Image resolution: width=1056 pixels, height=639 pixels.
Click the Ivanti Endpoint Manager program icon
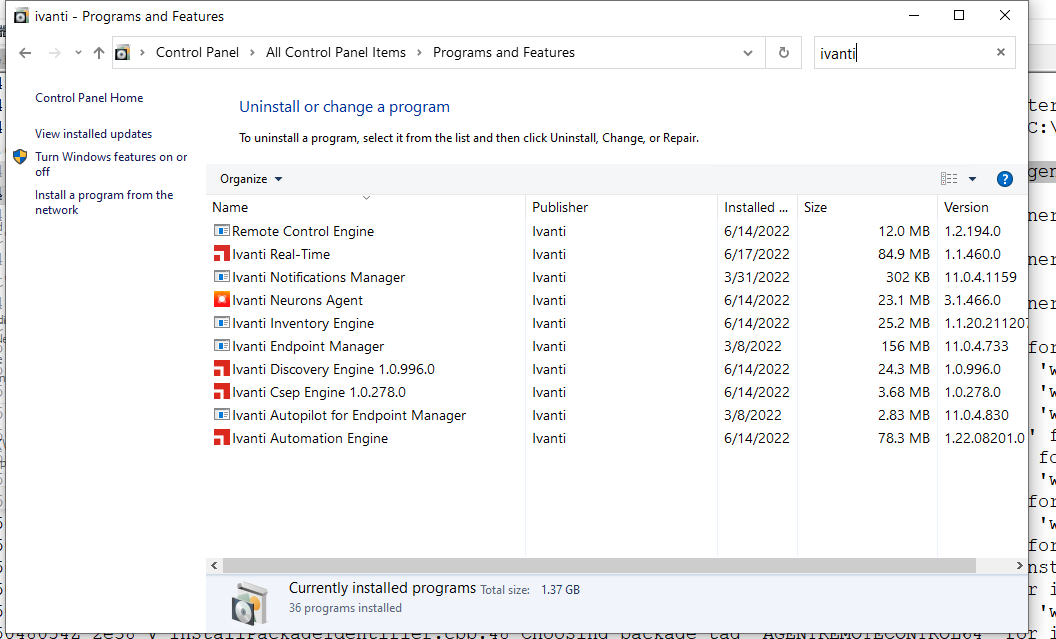222,346
